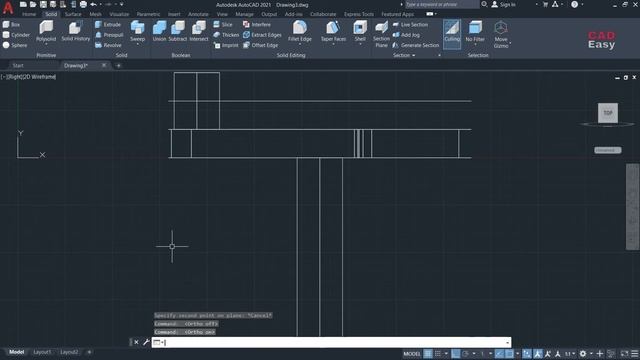Activate the Sweep tool
The image size is (640, 360).
tap(138, 31)
